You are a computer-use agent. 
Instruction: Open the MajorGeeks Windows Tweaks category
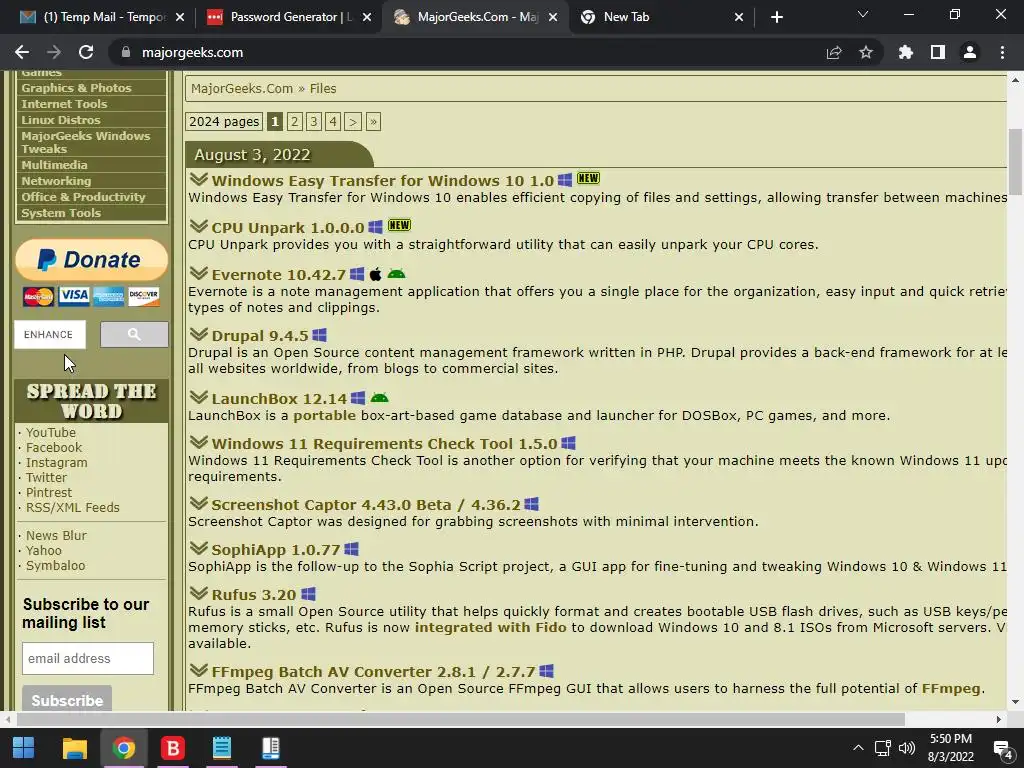click(86, 142)
